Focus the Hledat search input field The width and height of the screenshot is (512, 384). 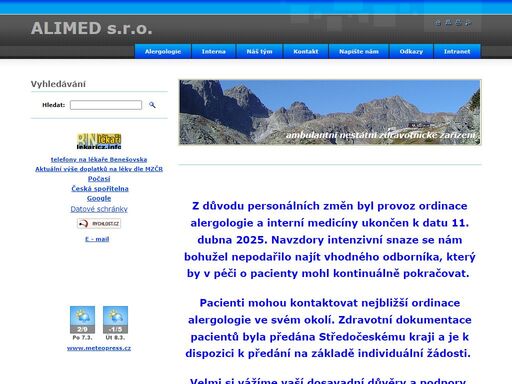[x=106, y=105]
